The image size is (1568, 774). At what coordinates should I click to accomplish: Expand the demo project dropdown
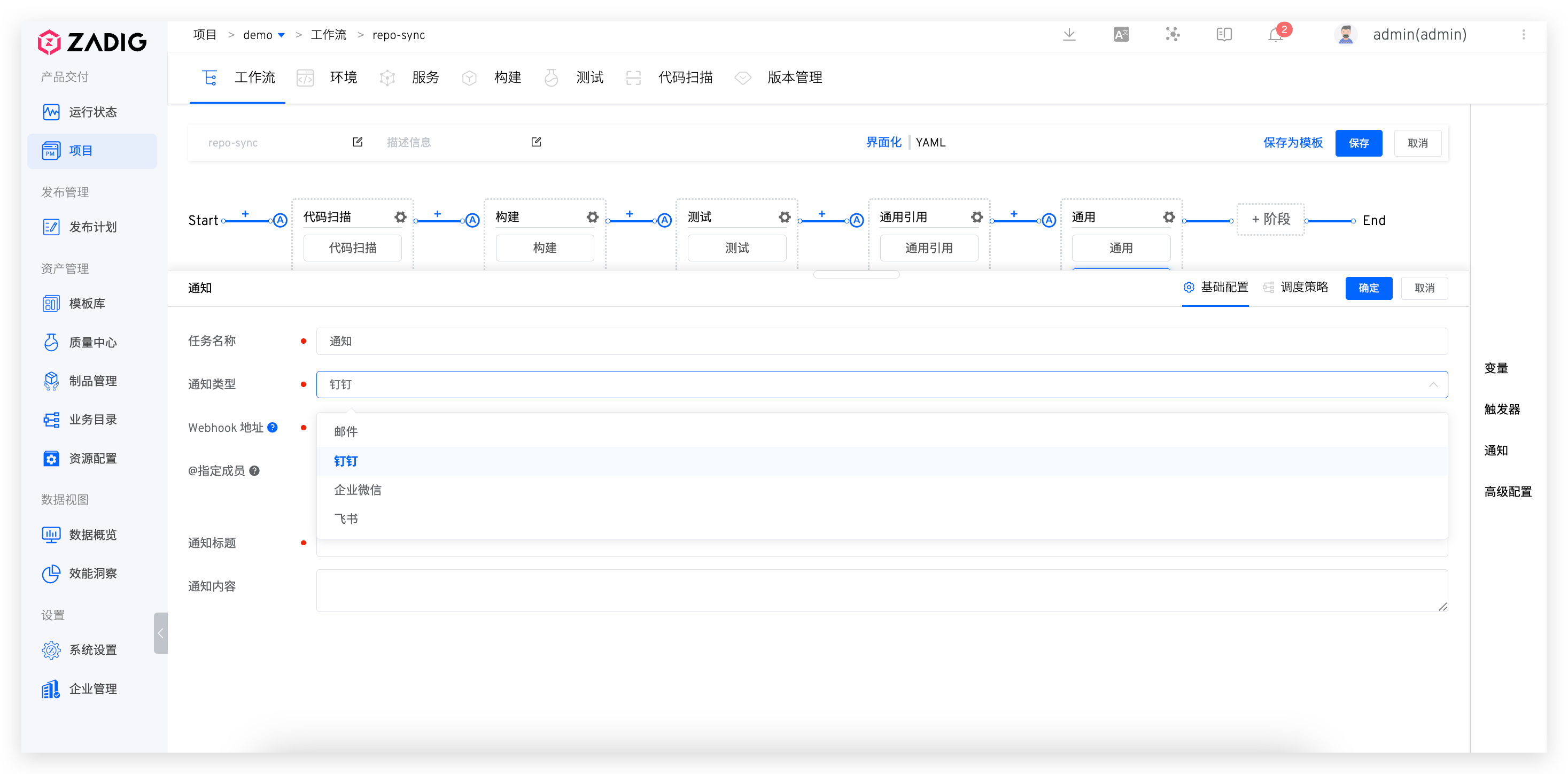click(281, 35)
